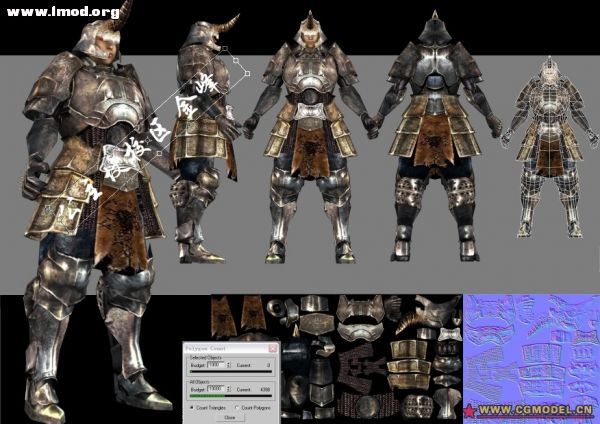Click the All Objects budget input field
The image size is (600, 424).
[213, 389]
